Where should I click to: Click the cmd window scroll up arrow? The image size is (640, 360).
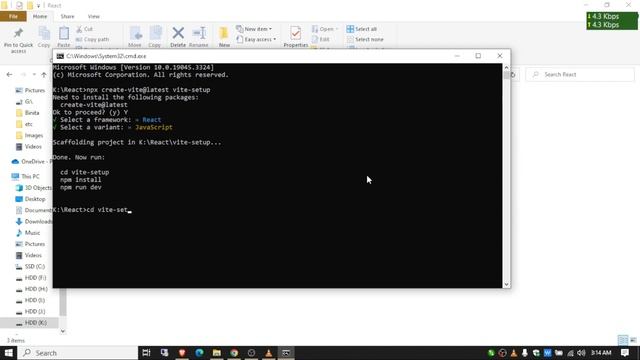pos(507,67)
